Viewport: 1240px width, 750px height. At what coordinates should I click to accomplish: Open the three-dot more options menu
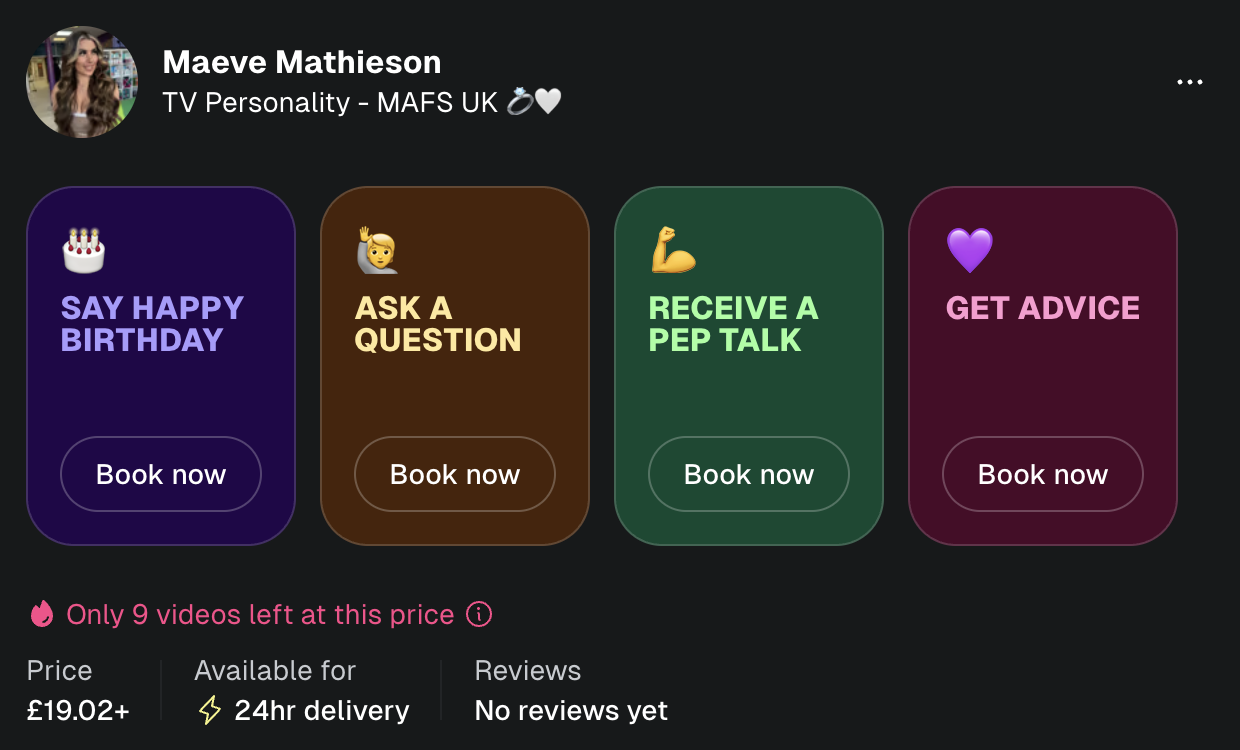(x=1190, y=82)
